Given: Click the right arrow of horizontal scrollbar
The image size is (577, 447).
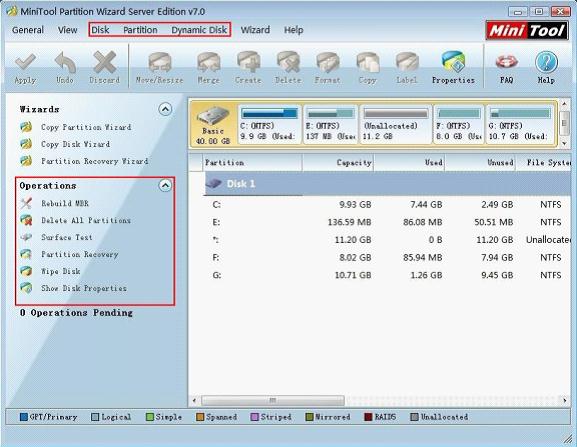Looking at the screenshot, I should pyautogui.click(x=564, y=400).
